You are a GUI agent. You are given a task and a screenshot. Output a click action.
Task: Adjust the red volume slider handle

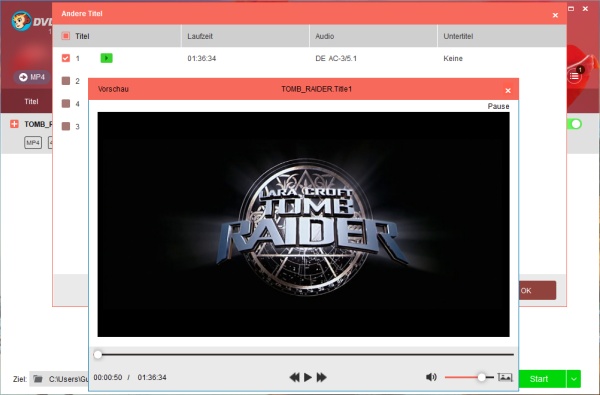[481, 377]
